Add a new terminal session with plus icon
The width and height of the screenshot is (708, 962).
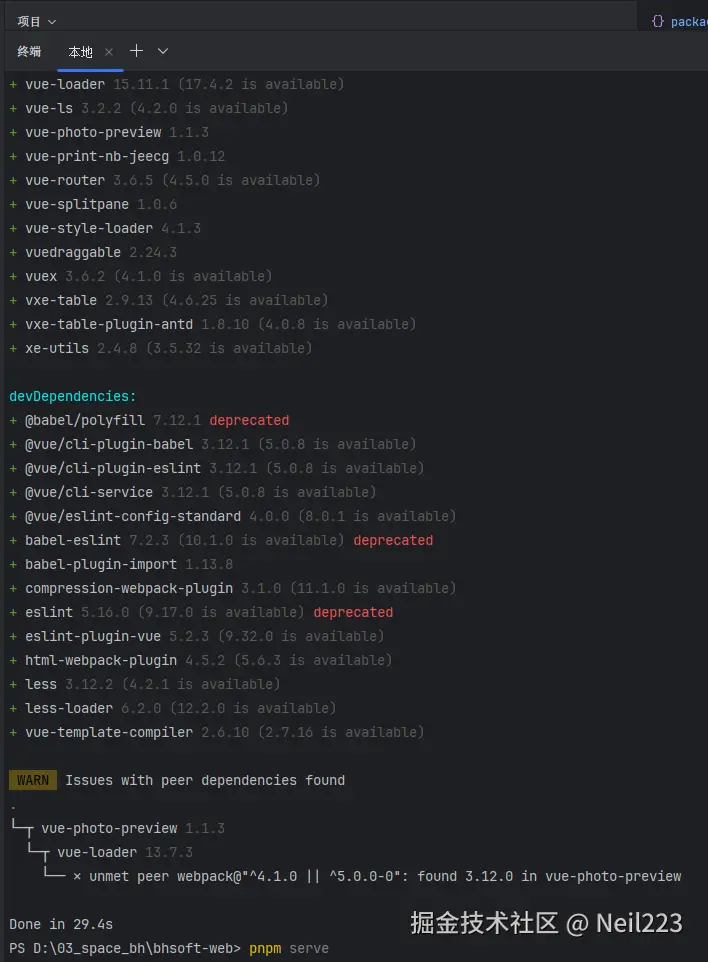[136, 51]
